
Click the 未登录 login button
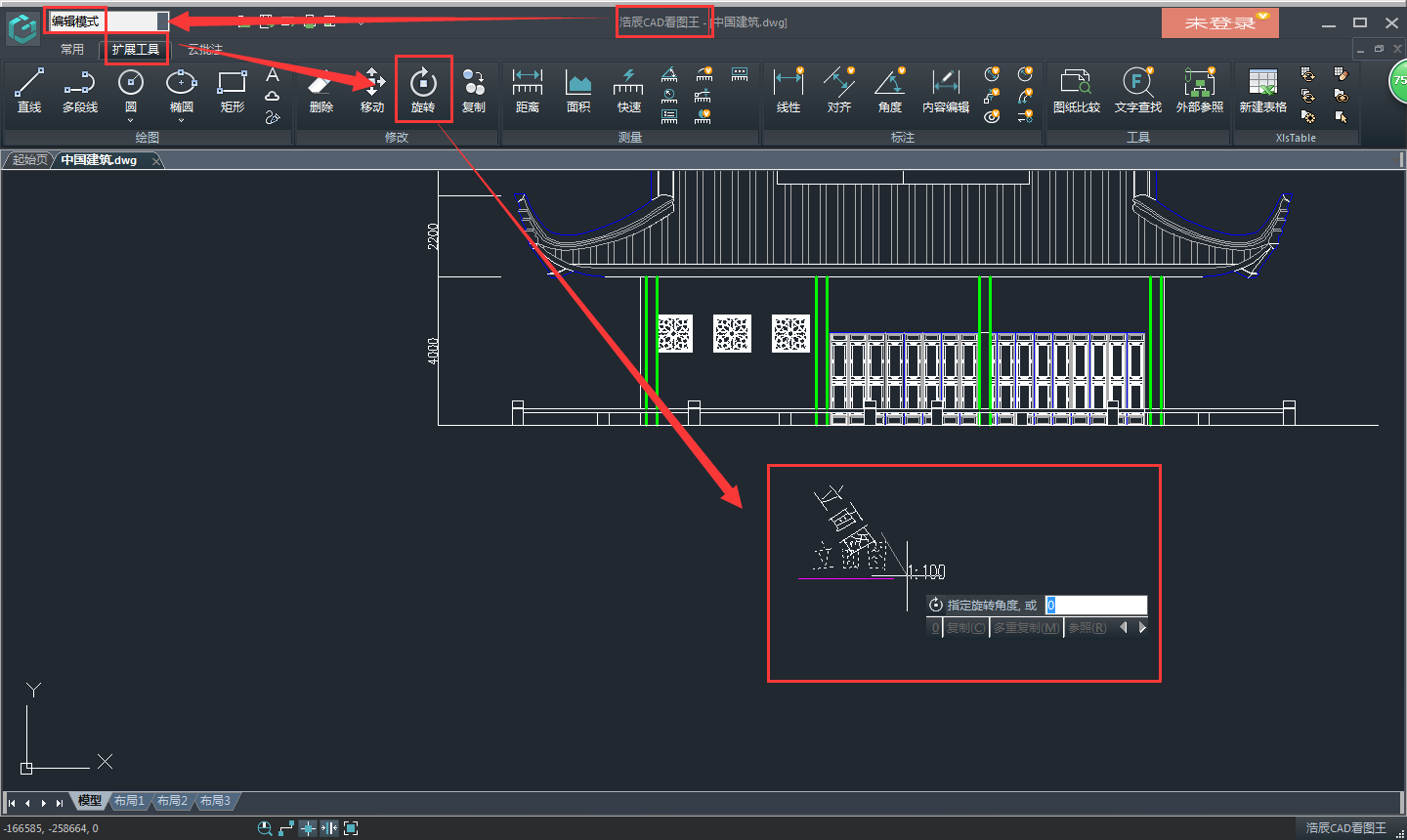(x=1219, y=22)
